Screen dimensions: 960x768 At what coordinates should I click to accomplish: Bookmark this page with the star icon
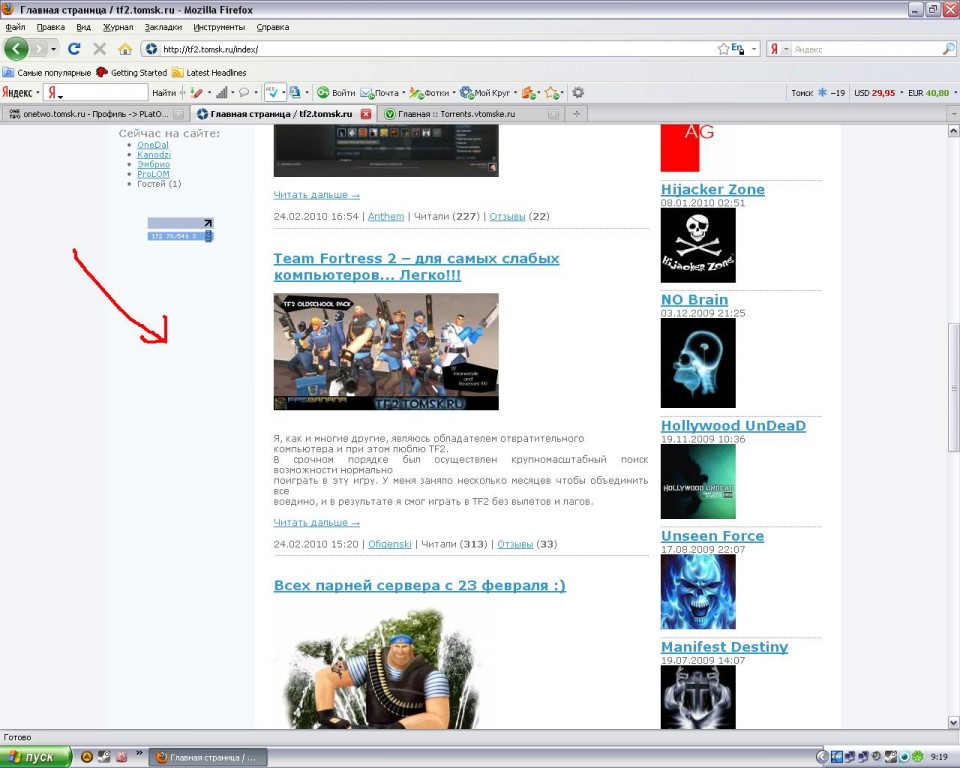[x=723, y=49]
